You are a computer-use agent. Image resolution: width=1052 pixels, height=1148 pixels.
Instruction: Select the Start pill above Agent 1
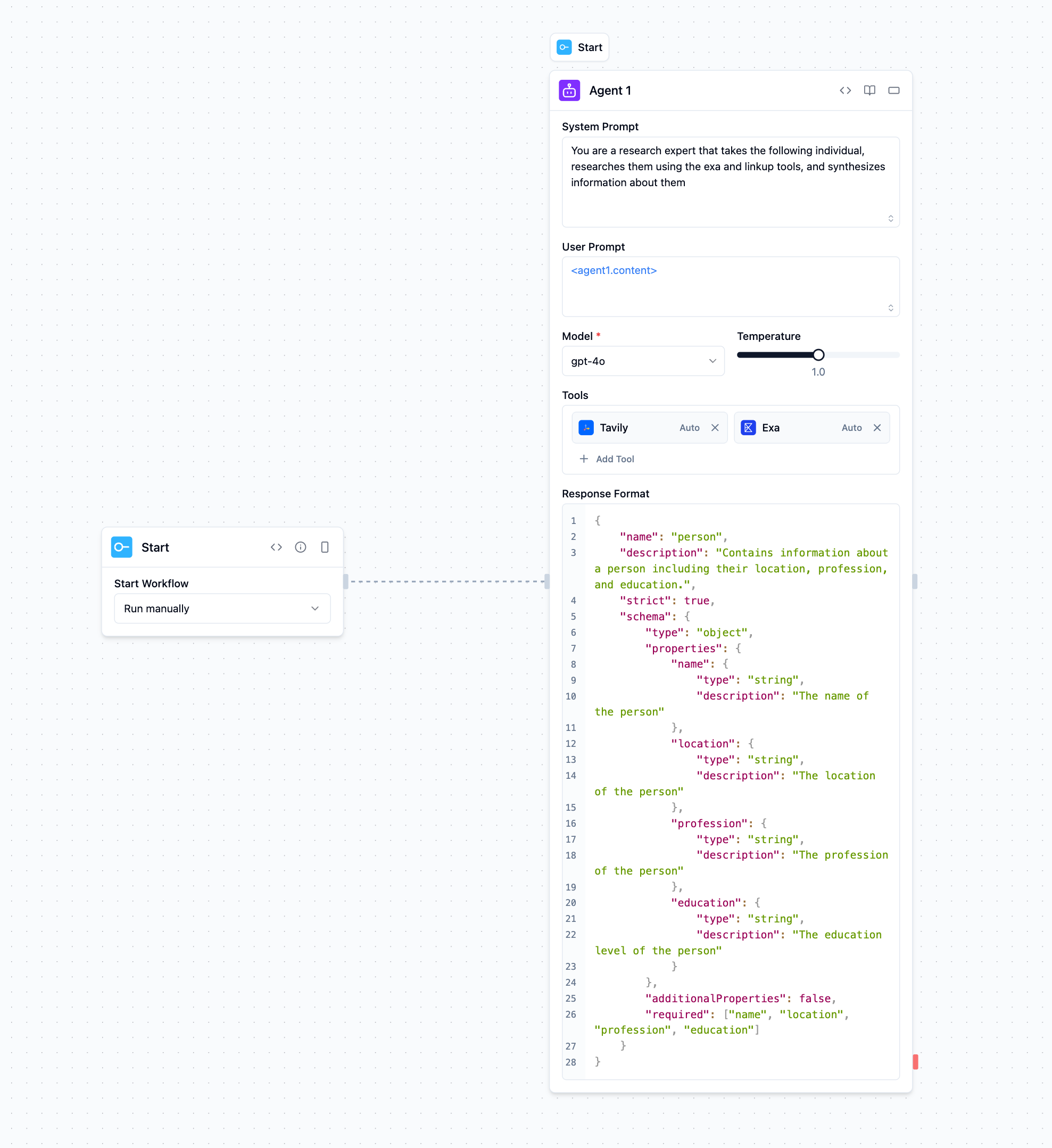pyautogui.click(x=579, y=47)
